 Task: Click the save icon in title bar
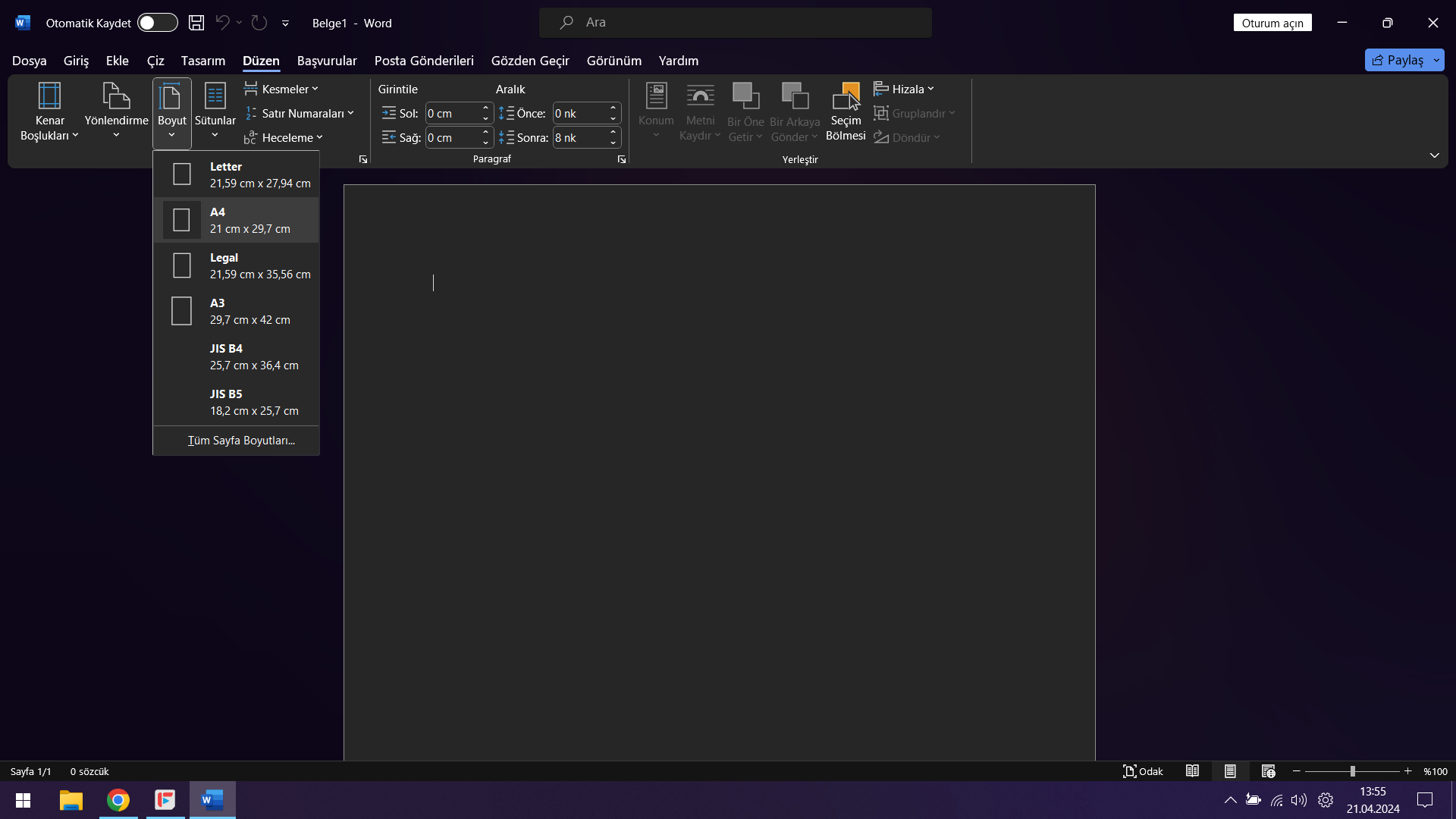(196, 23)
